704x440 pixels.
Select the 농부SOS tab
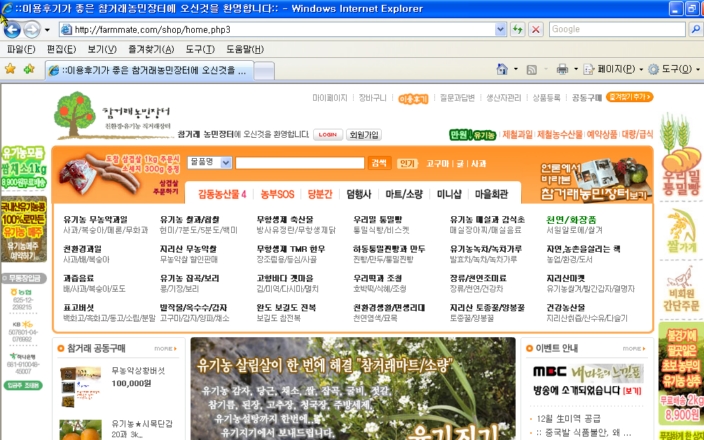277,194
